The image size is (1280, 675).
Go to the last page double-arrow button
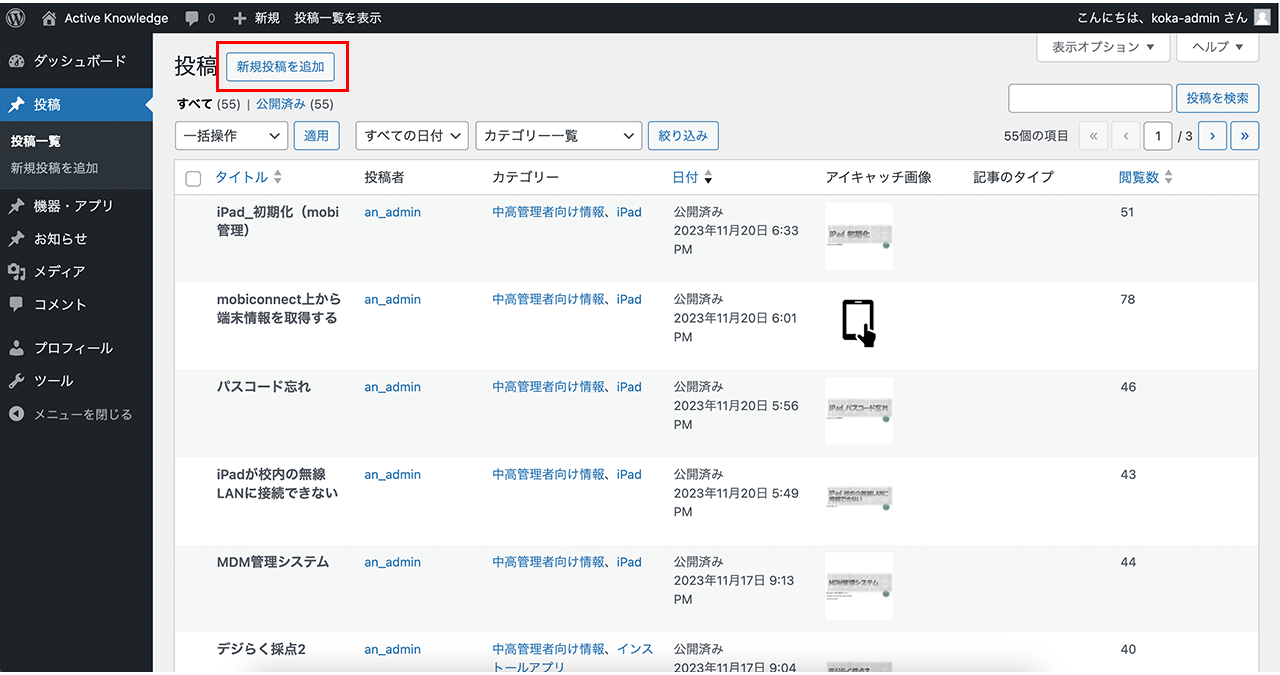[1245, 135]
